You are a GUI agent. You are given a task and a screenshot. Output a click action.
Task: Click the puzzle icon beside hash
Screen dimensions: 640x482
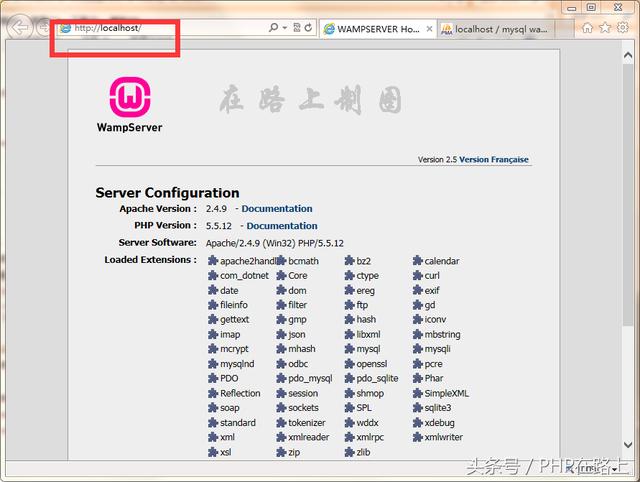(349, 320)
